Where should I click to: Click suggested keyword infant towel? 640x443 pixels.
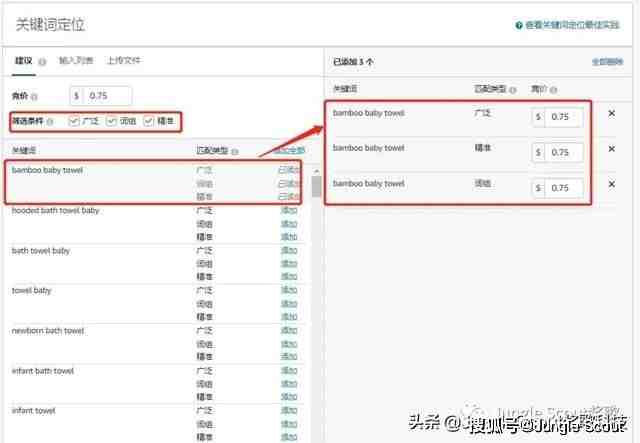pos(33,411)
